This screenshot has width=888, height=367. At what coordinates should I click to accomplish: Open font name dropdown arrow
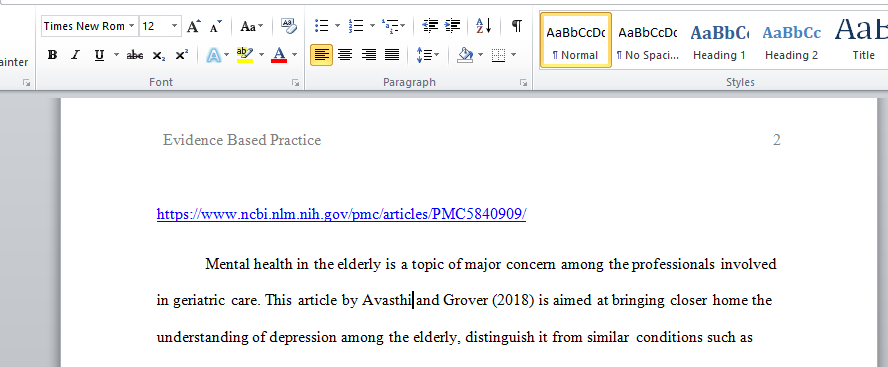tap(131, 26)
